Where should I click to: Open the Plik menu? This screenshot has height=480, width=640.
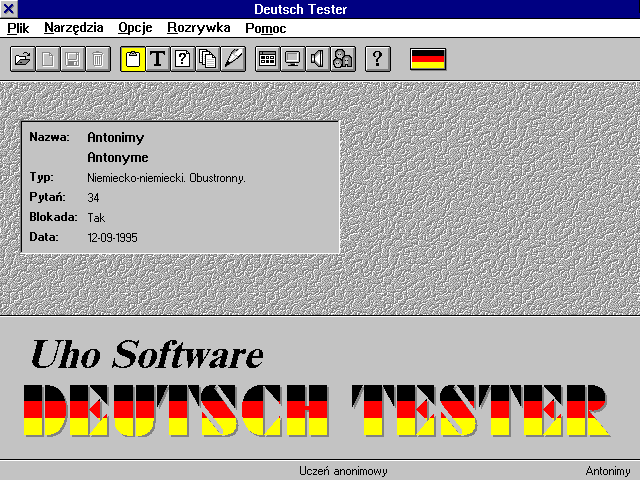[x=18, y=28]
